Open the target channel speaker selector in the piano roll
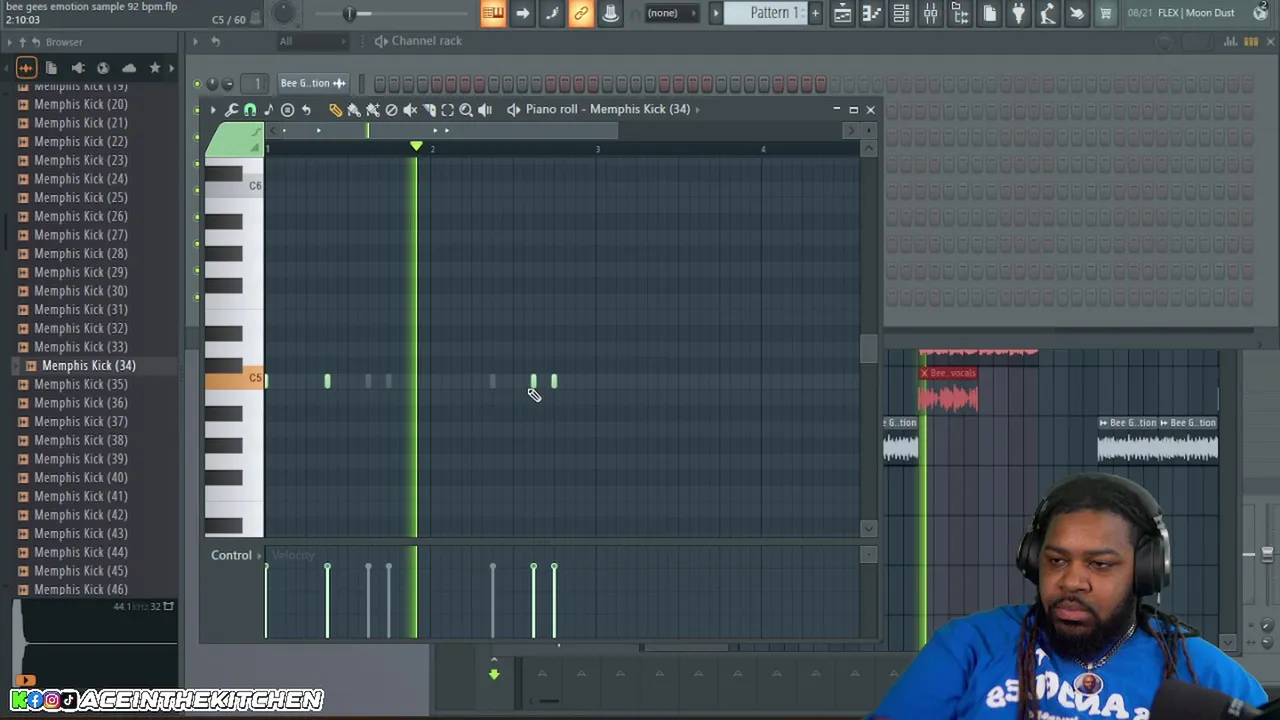Viewport: 1280px width, 720px height. (x=514, y=109)
